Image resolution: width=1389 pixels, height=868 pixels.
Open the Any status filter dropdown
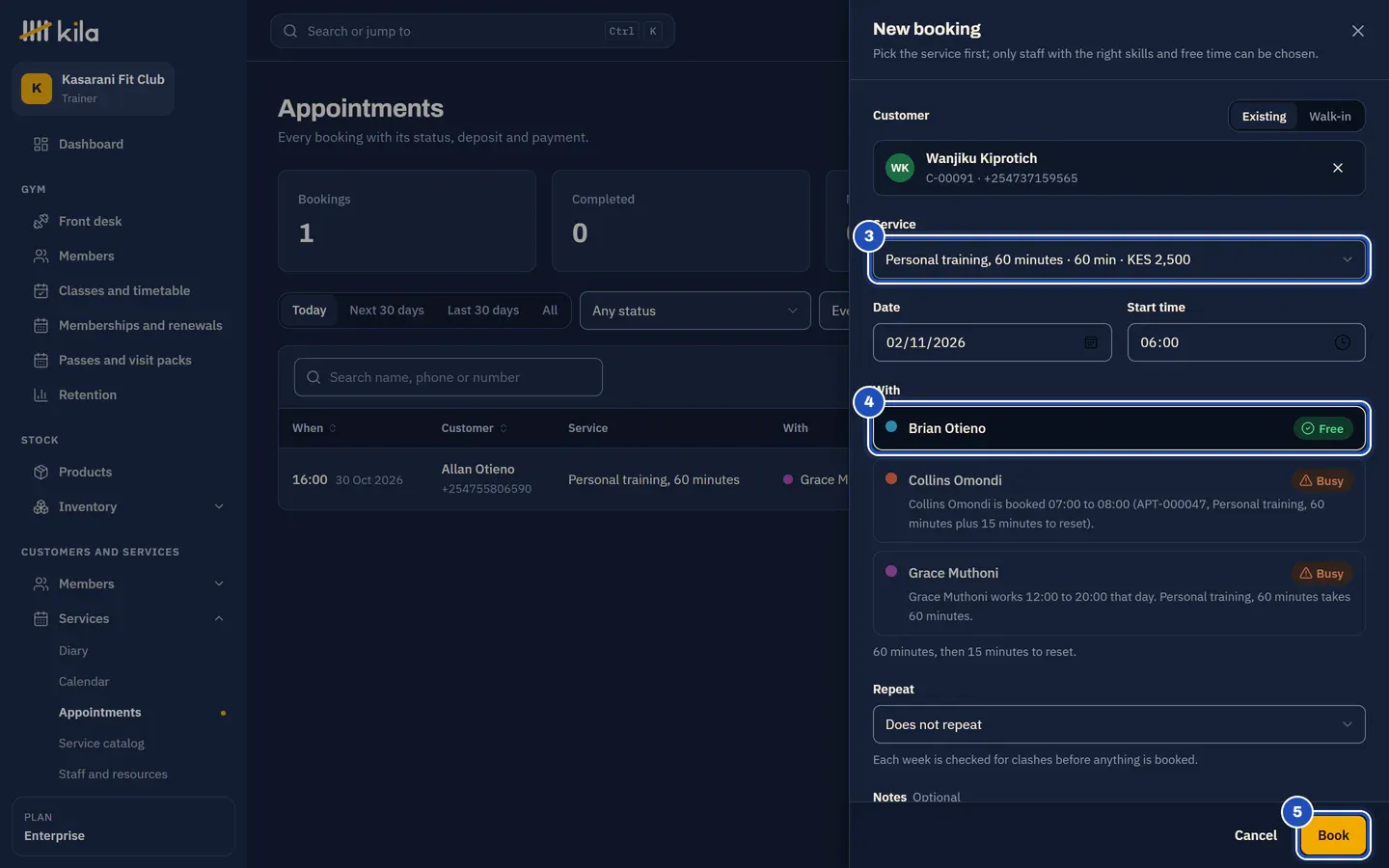pyautogui.click(x=694, y=311)
